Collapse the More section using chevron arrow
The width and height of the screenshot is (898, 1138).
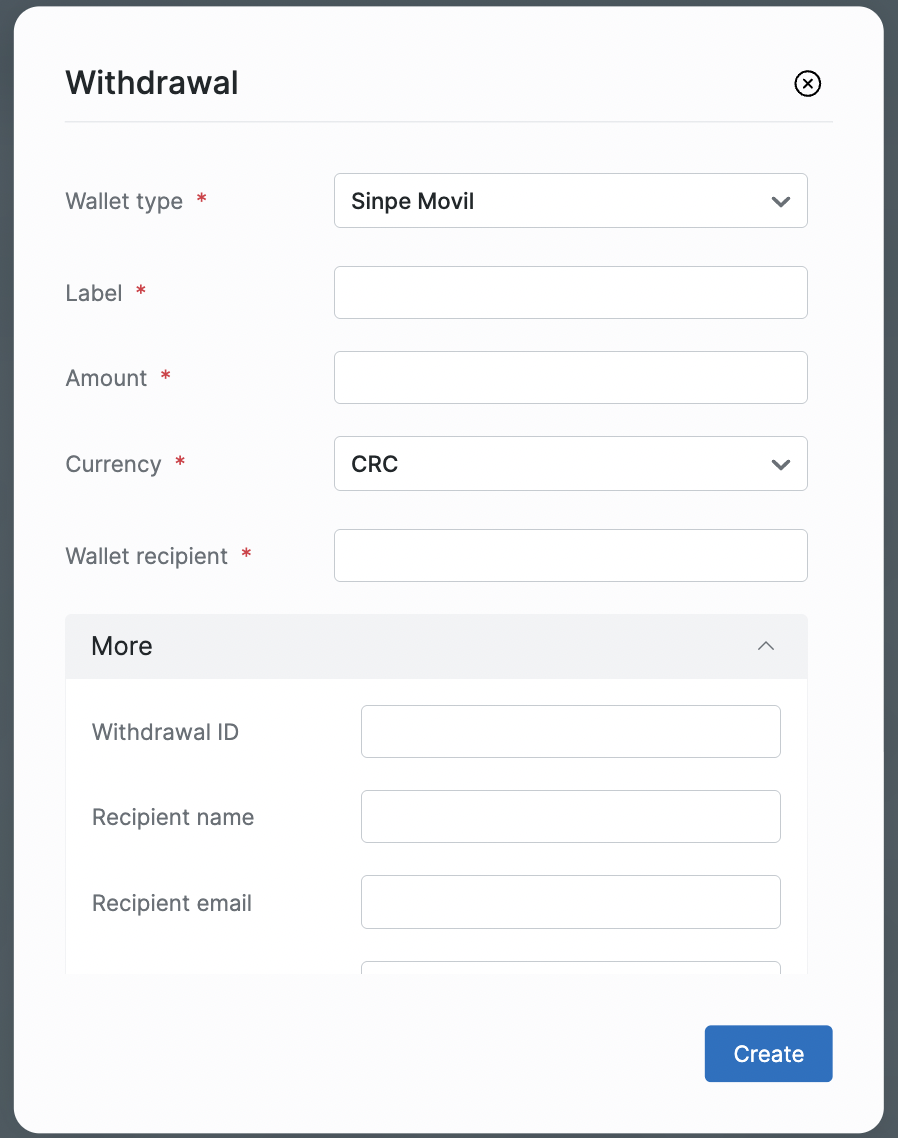coord(765,646)
